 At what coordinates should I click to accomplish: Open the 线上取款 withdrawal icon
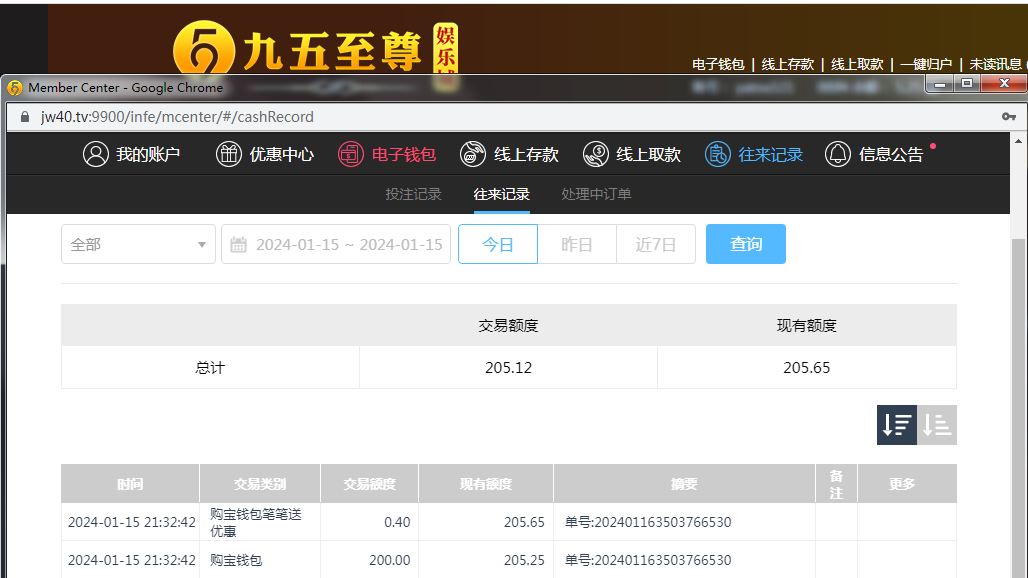596,154
